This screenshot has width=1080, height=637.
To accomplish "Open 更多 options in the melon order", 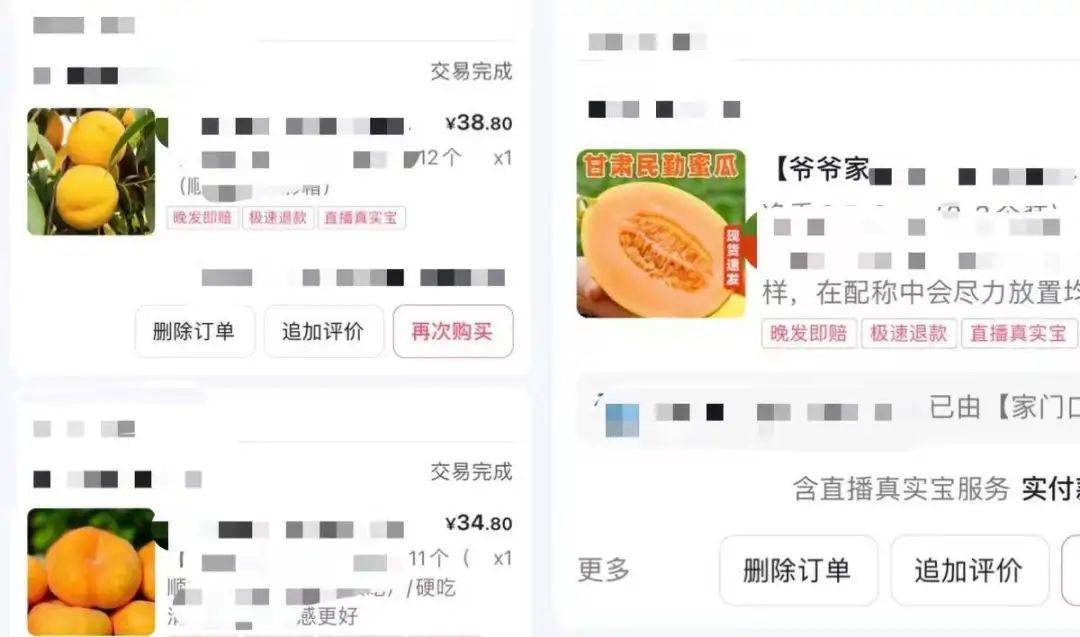I will (603, 570).
